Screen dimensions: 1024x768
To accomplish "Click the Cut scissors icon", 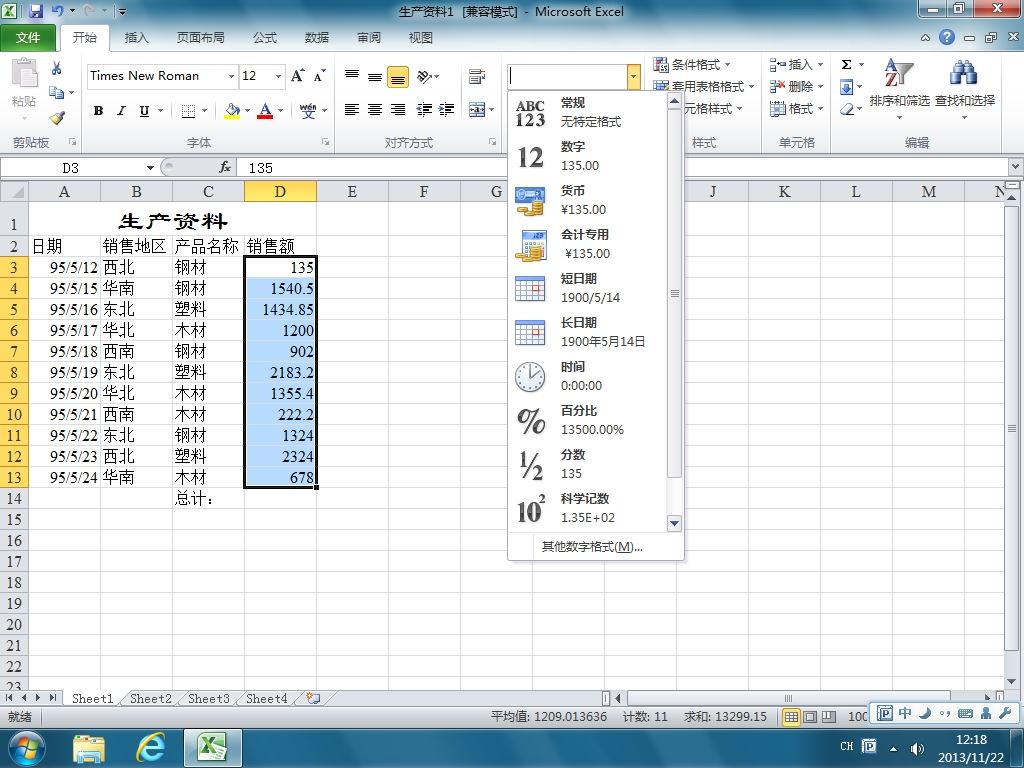I will tap(57, 68).
